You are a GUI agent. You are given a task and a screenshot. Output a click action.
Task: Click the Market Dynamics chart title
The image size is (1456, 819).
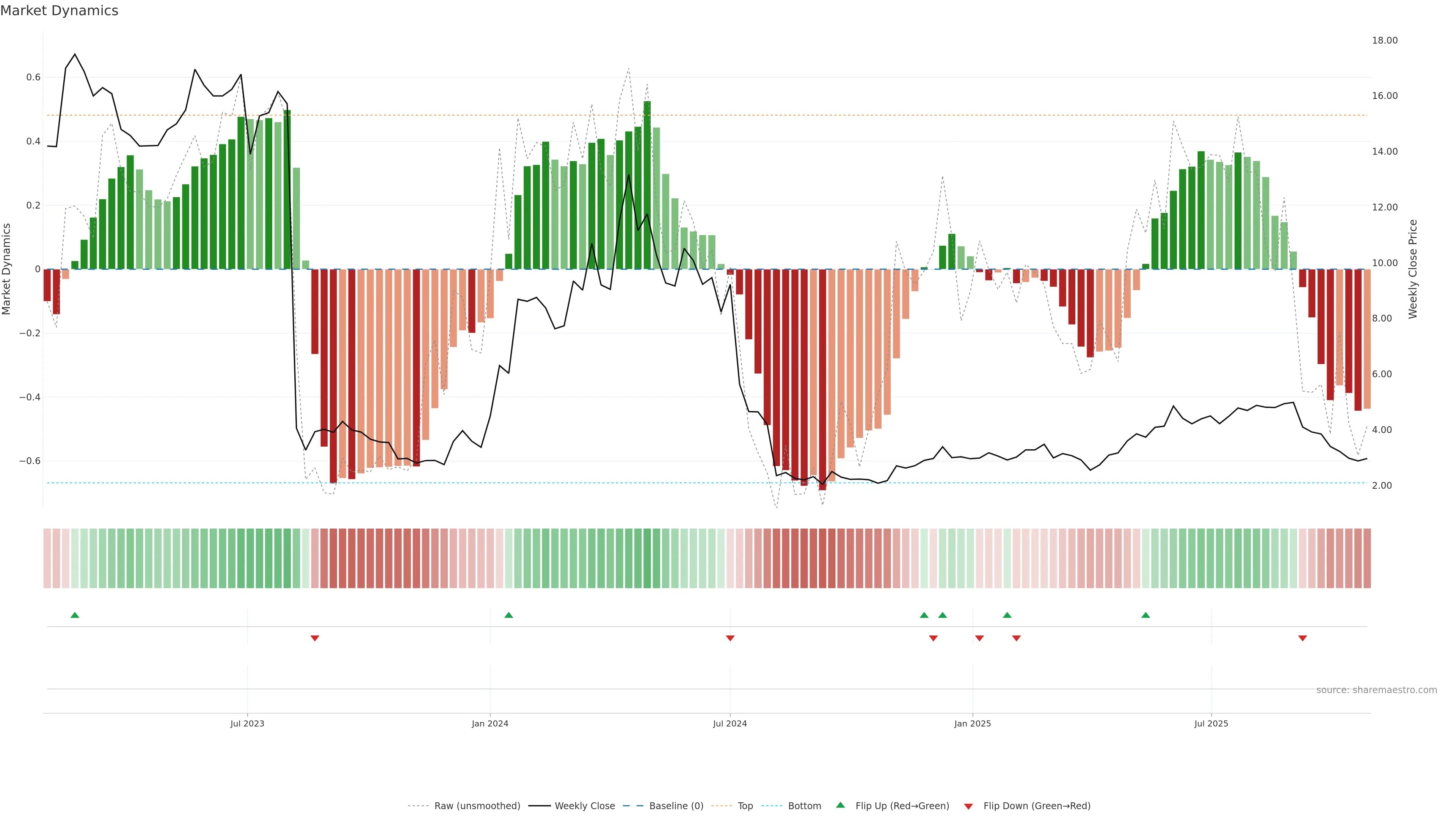coord(60,11)
